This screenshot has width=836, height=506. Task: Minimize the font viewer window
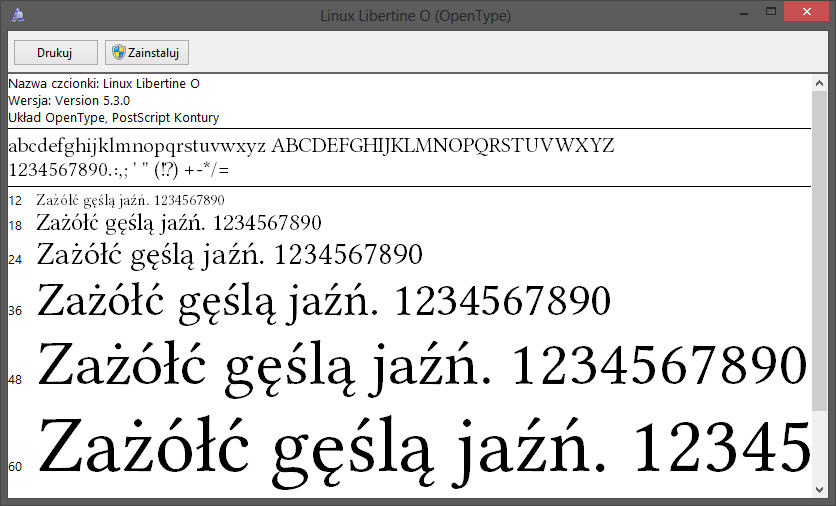pyautogui.click(x=743, y=12)
